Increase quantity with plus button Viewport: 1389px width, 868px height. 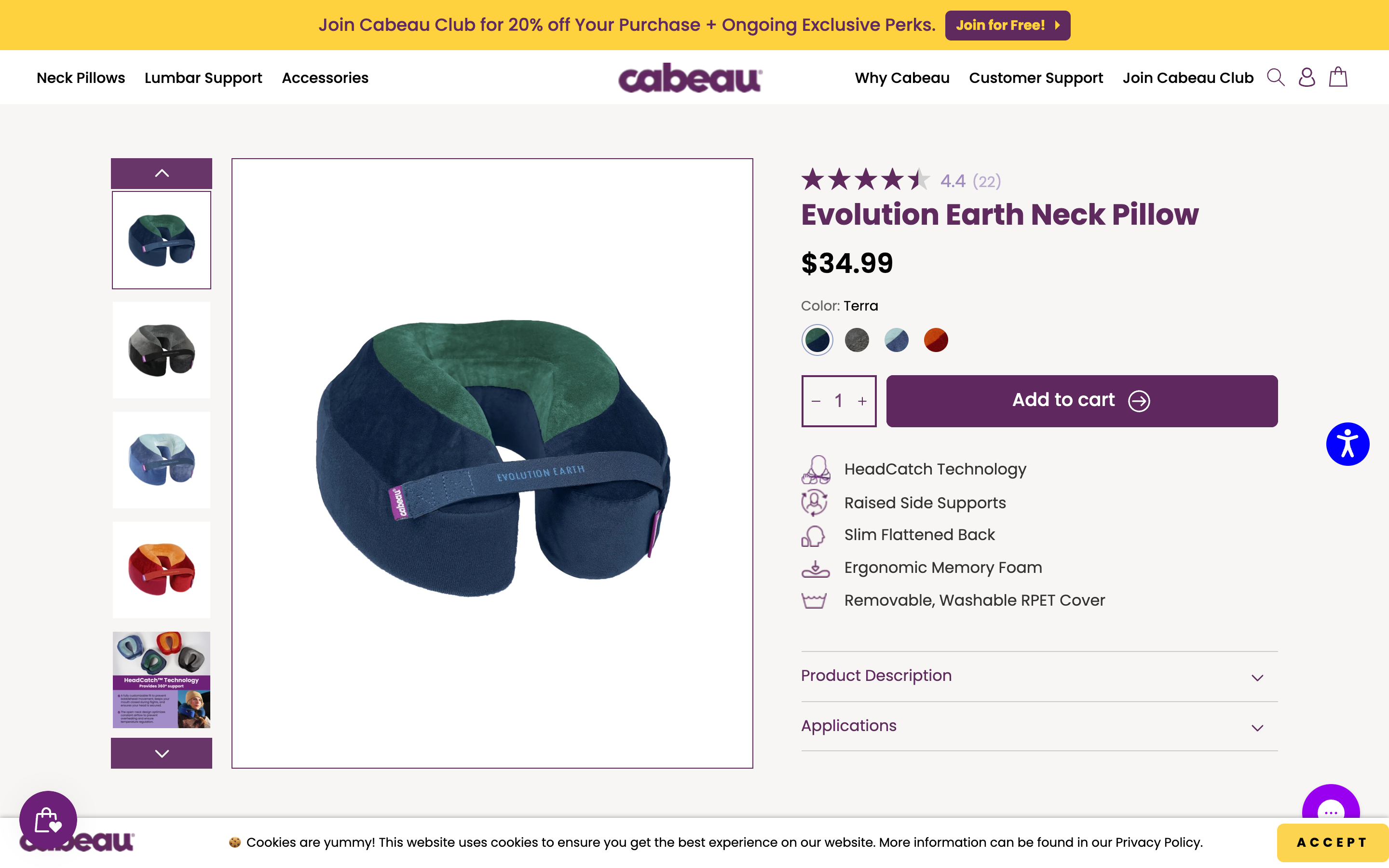pos(862,401)
